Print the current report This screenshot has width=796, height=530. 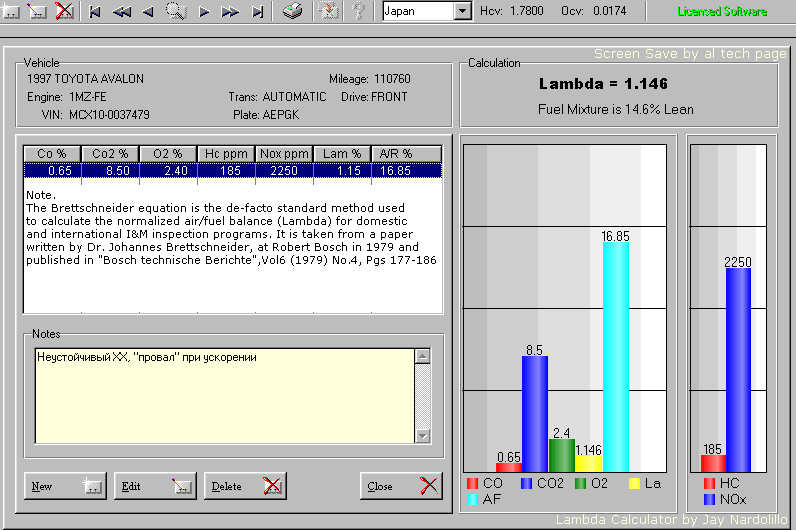(291, 12)
